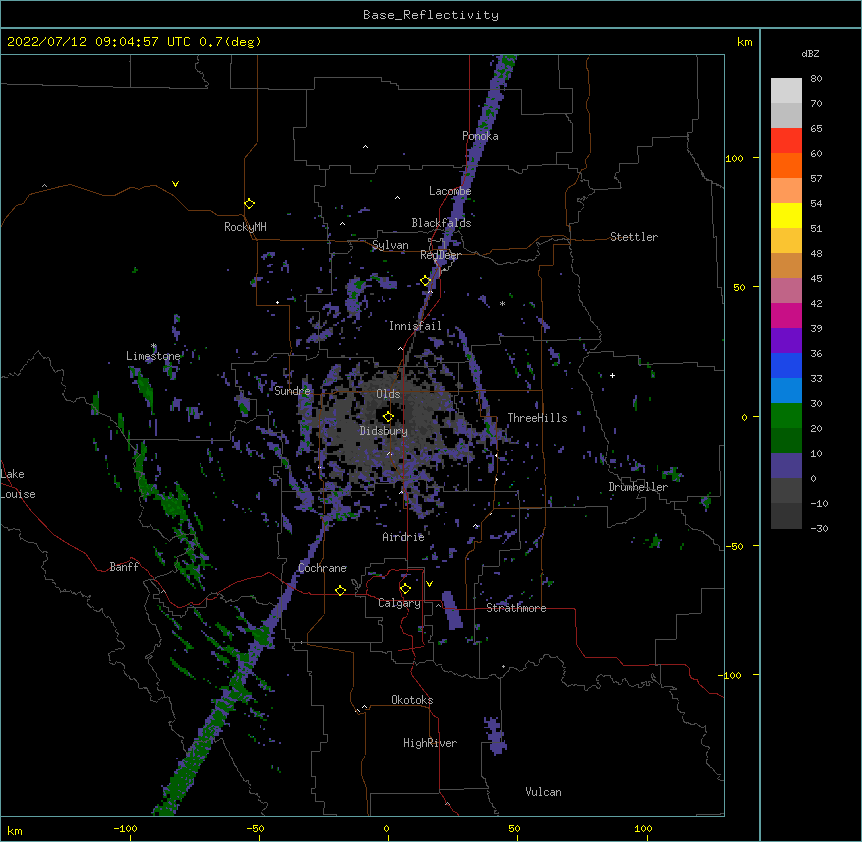Viewport: 862px width, 842px height.
Task: Click the Innisfail city label
Action: coord(415,326)
